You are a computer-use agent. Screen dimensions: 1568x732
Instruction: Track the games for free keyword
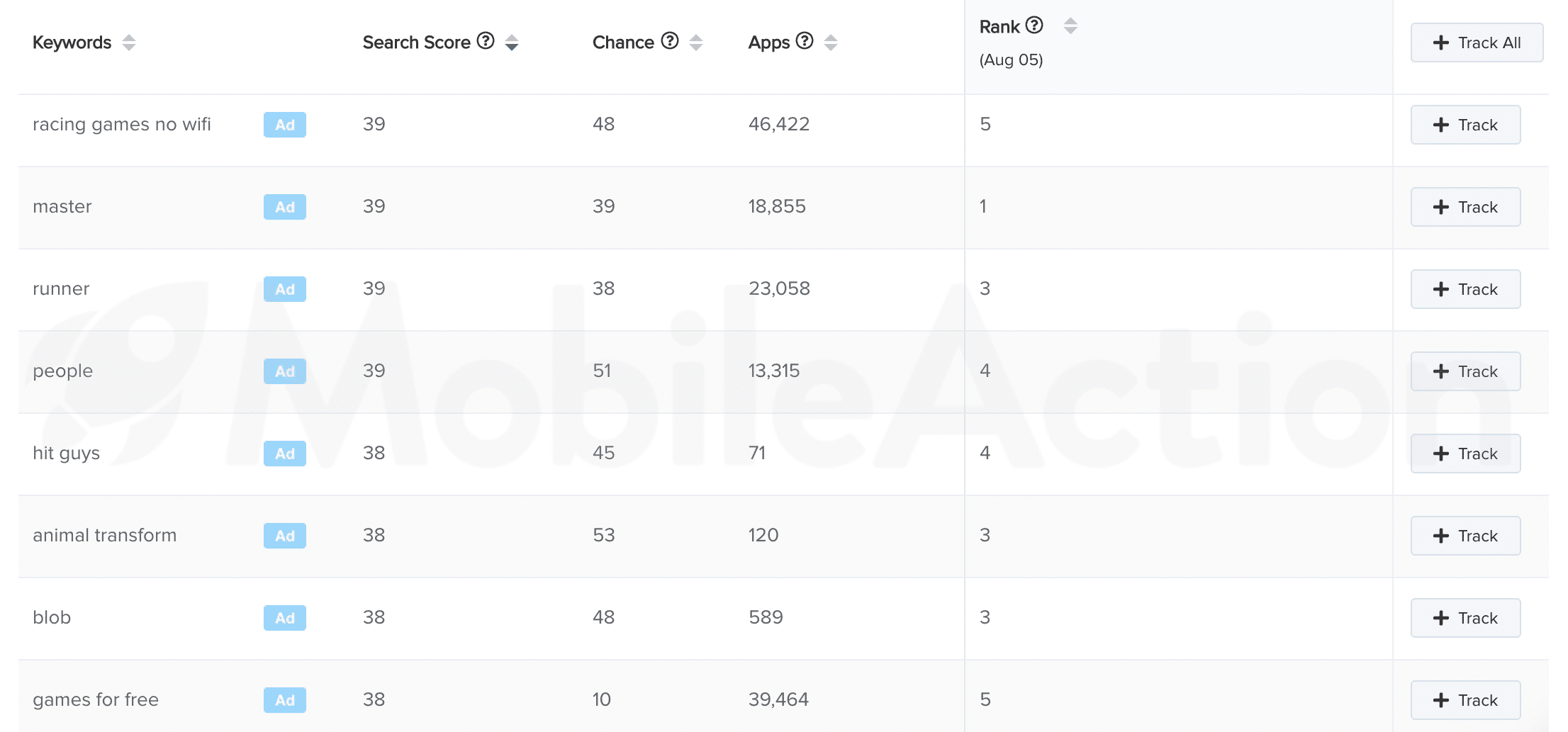click(1465, 700)
